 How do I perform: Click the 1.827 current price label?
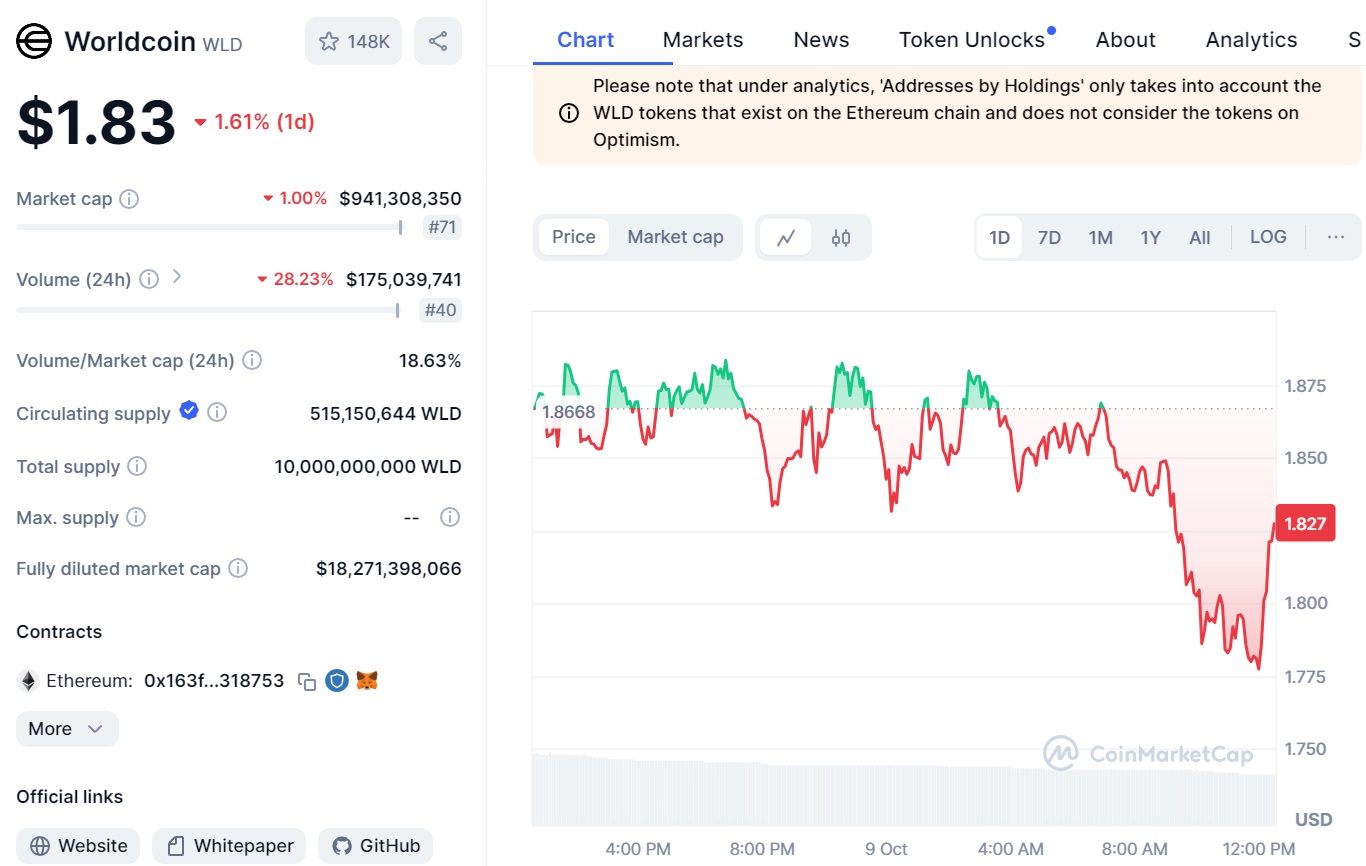click(x=1305, y=524)
